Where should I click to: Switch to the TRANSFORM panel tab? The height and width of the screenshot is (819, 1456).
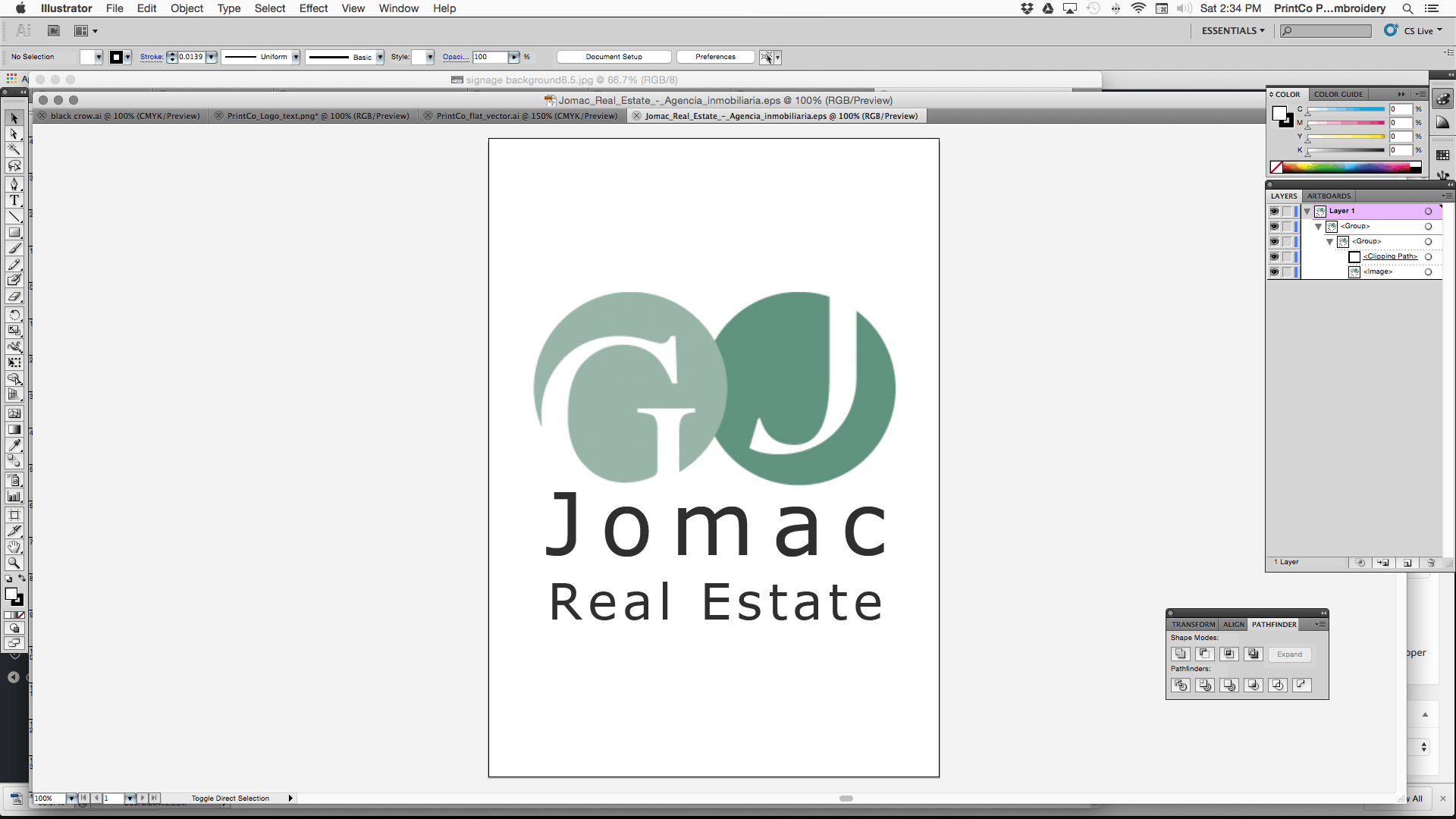1193,625
